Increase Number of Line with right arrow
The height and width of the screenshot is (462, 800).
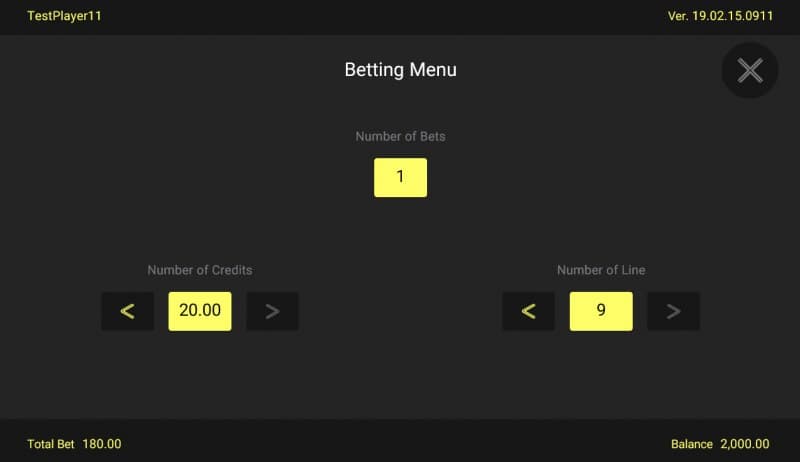[673, 311]
